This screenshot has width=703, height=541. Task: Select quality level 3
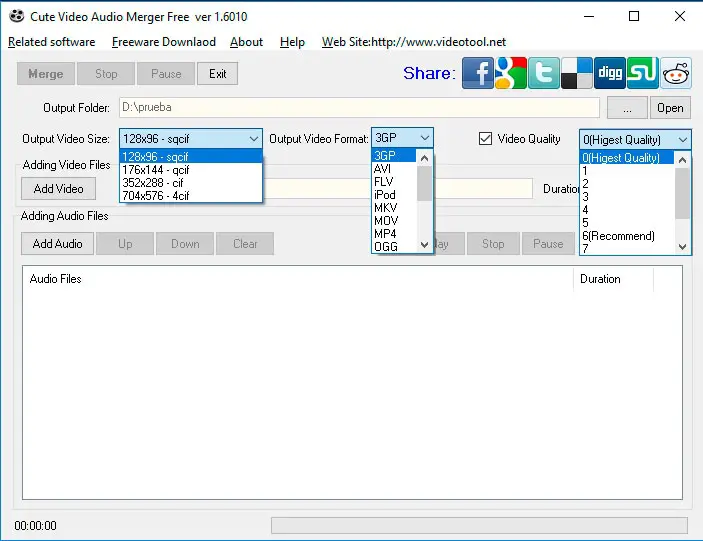click(x=627, y=197)
